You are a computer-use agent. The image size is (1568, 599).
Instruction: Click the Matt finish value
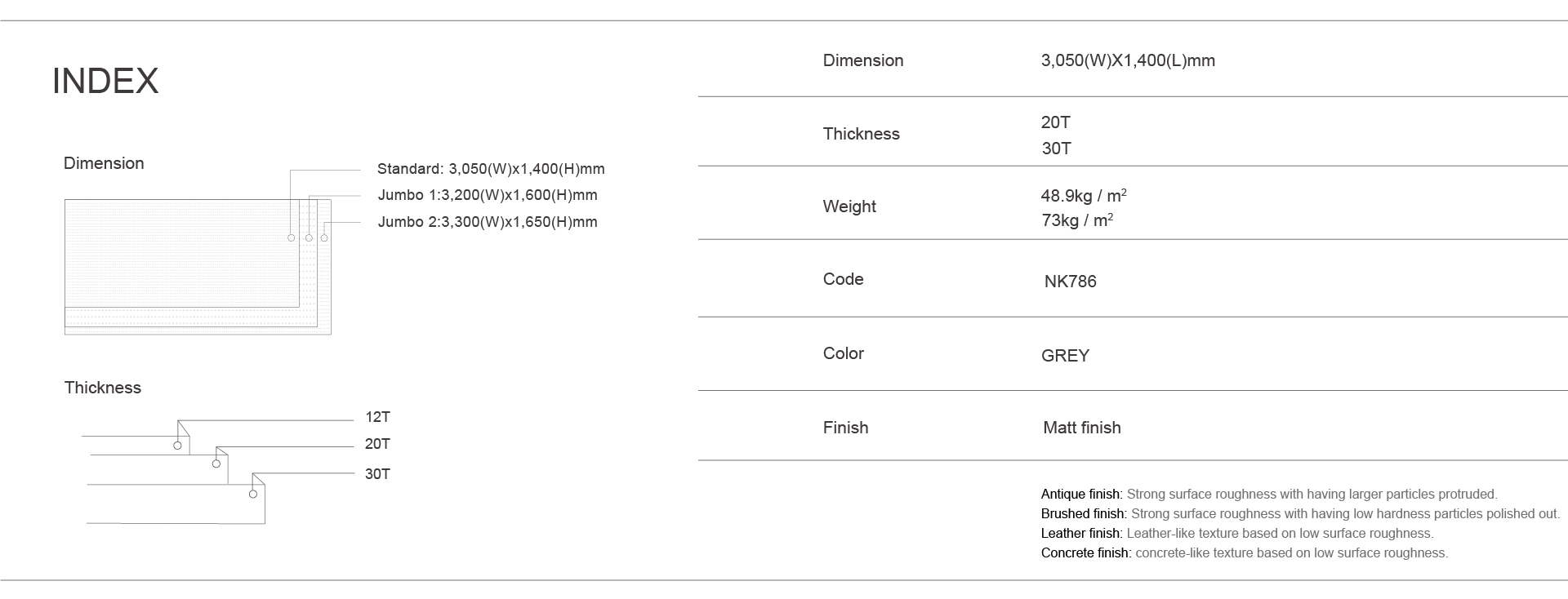click(x=1081, y=428)
